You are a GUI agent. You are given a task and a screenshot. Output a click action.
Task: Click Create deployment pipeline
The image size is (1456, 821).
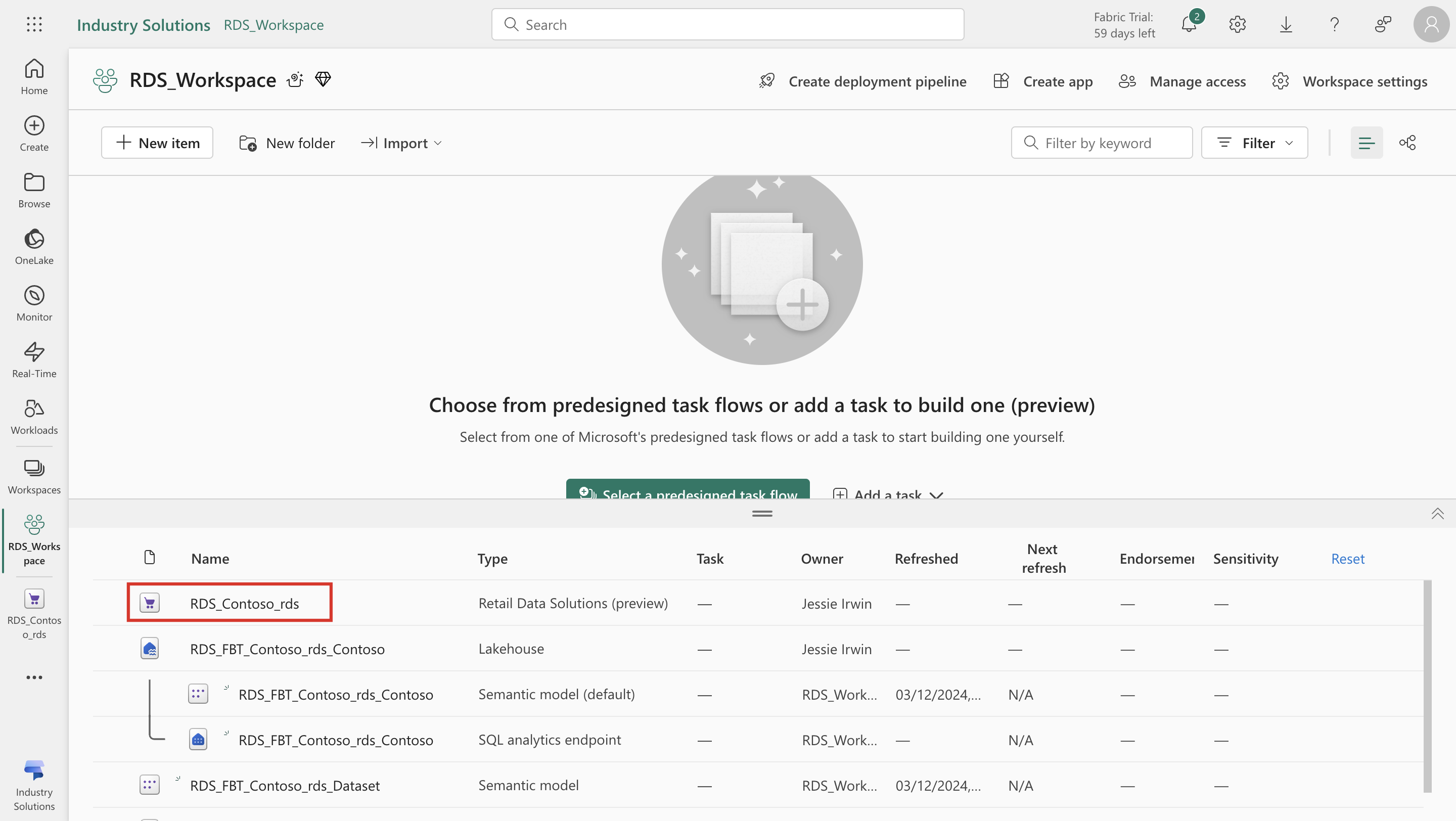coord(862,81)
